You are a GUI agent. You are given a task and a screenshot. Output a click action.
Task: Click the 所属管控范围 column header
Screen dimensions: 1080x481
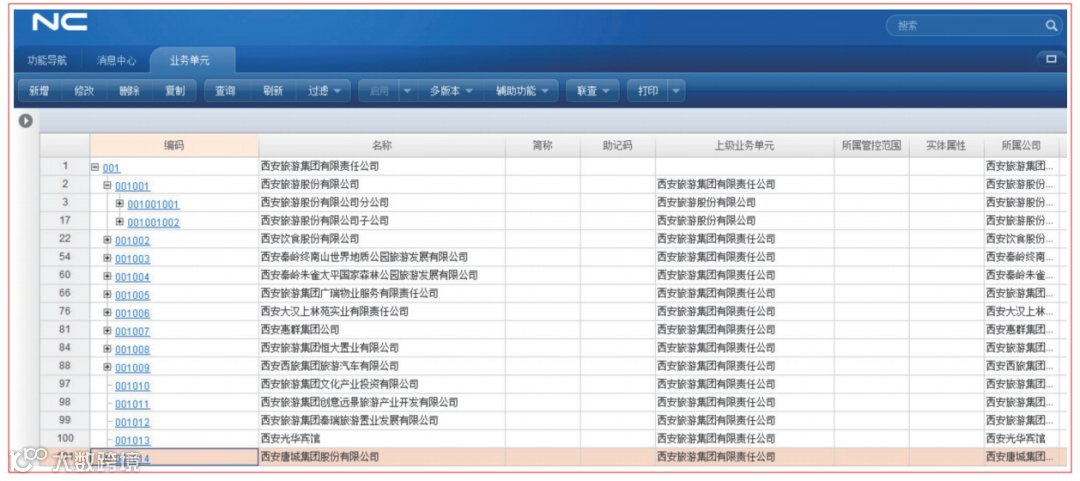tap(872, 146)
